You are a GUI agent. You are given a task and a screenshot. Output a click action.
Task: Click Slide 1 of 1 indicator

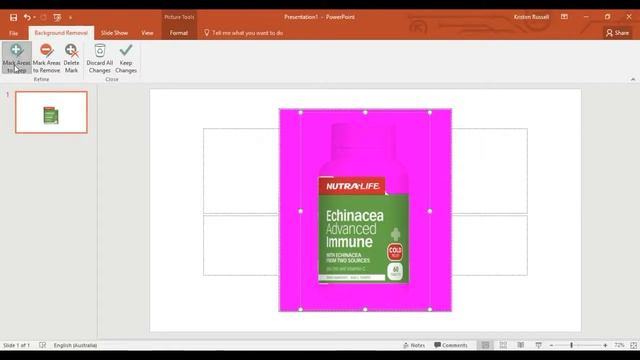point(16,345)
